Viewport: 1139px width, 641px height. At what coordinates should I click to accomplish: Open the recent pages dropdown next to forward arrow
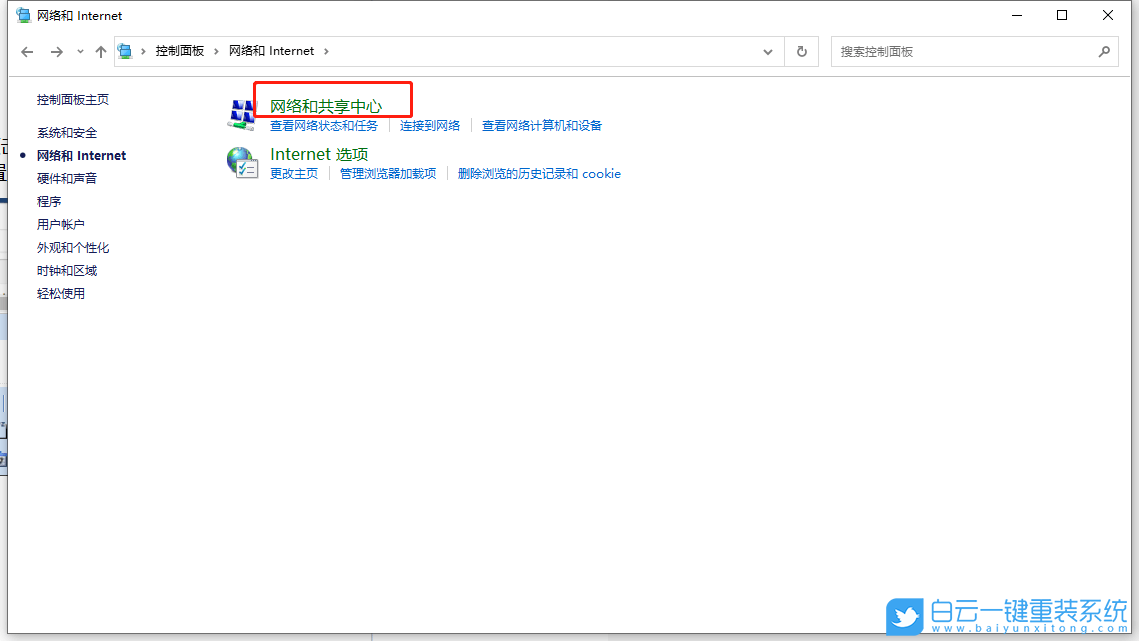tap(78, 50)
